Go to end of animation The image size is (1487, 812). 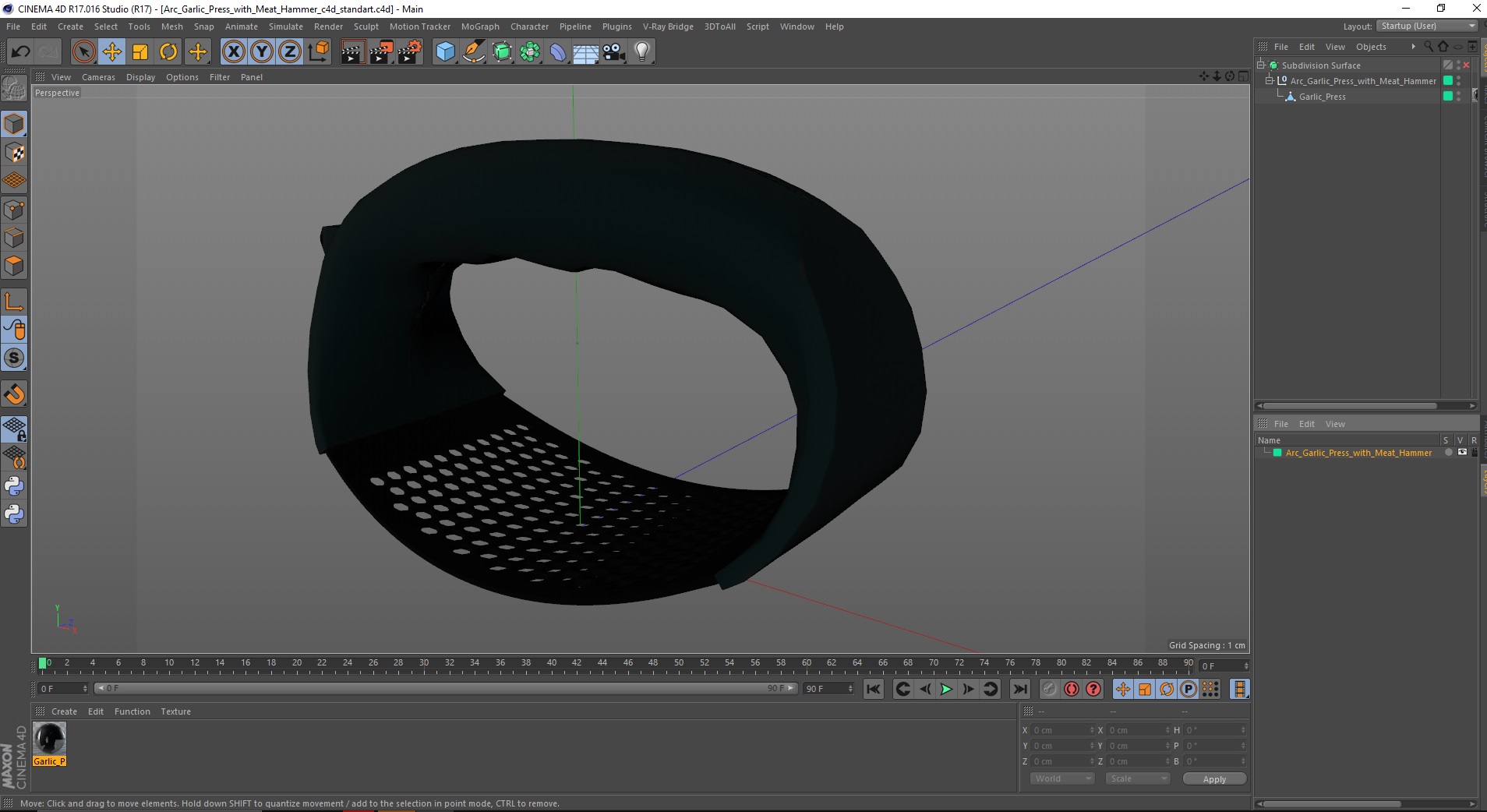(x=1019, y=689)
